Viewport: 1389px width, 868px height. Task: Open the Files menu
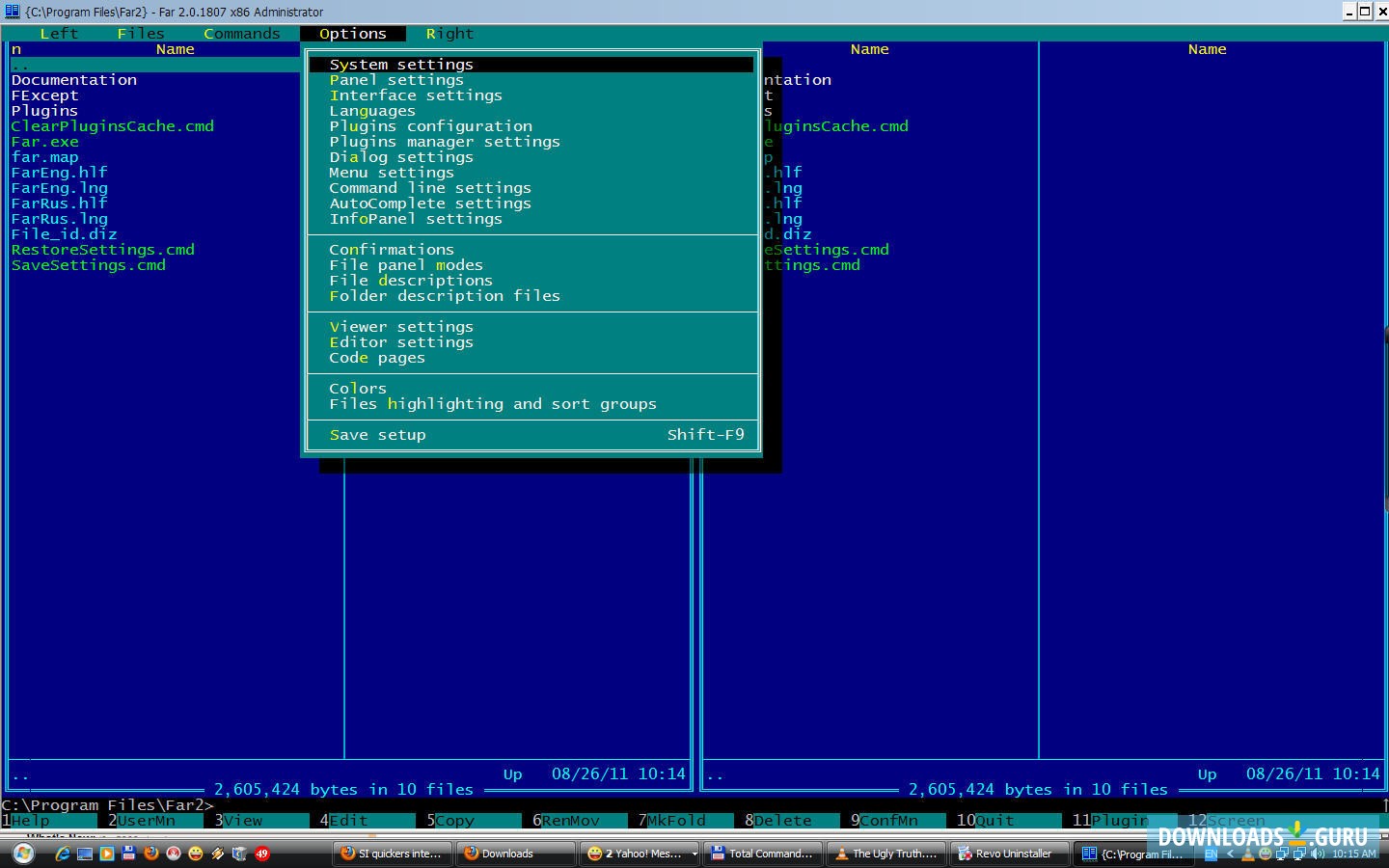[141, 34]
